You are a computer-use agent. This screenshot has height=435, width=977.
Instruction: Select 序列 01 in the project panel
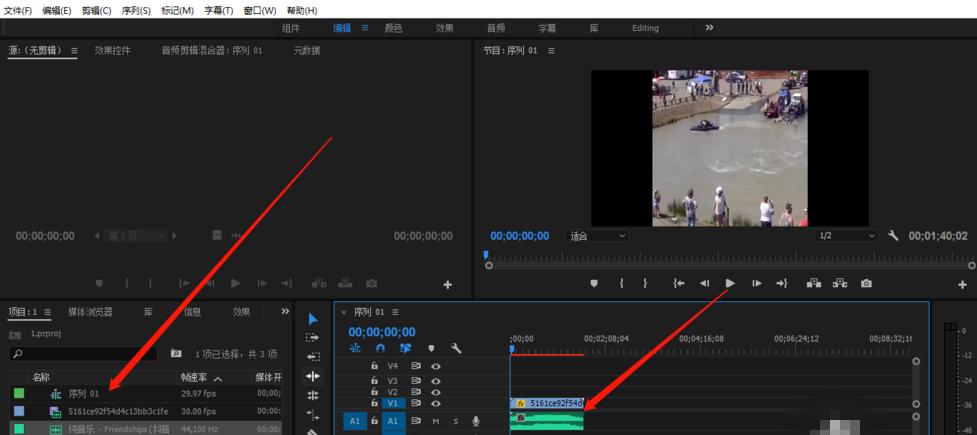[84, 394]
